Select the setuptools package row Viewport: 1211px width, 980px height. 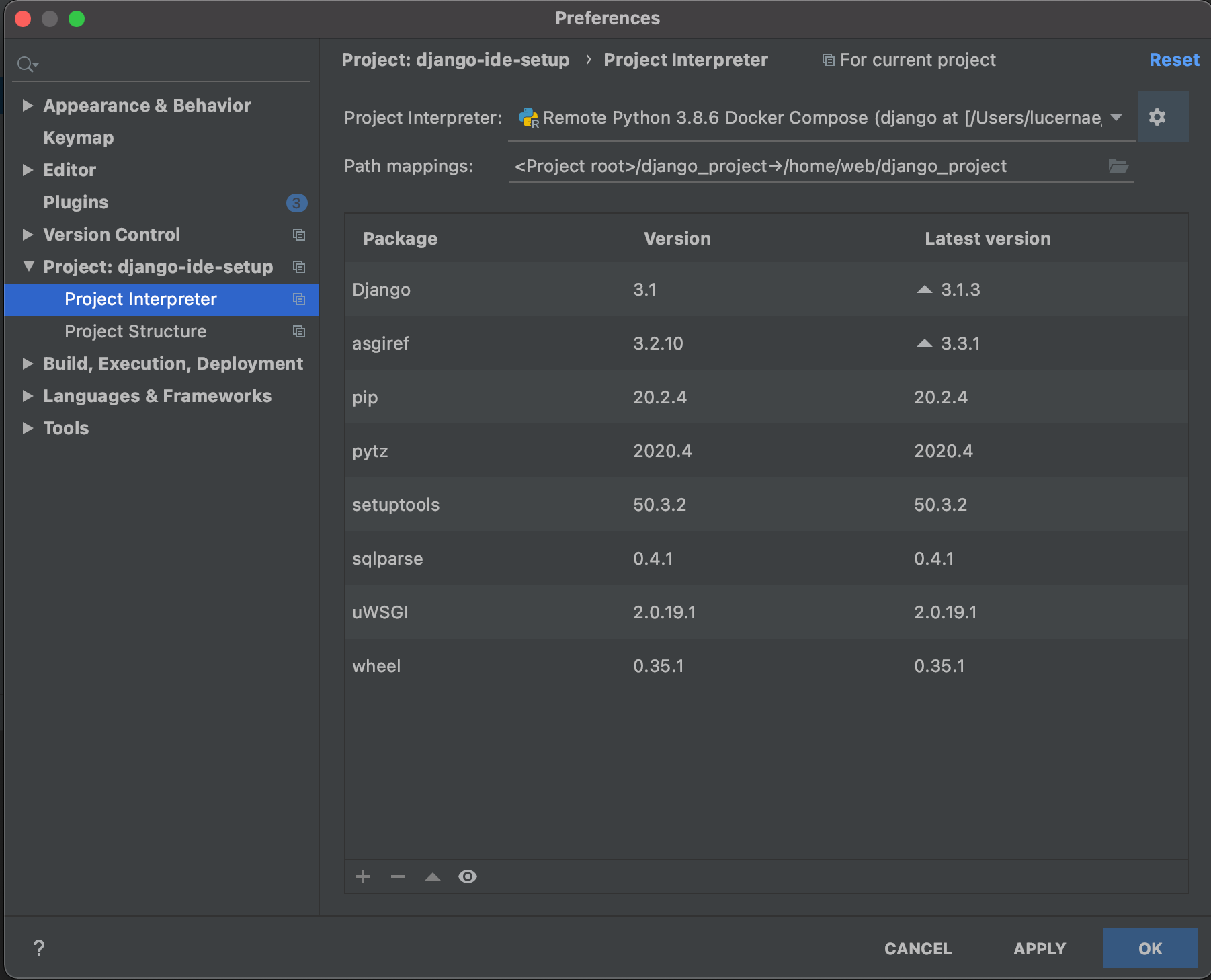(x=767, y=505)
